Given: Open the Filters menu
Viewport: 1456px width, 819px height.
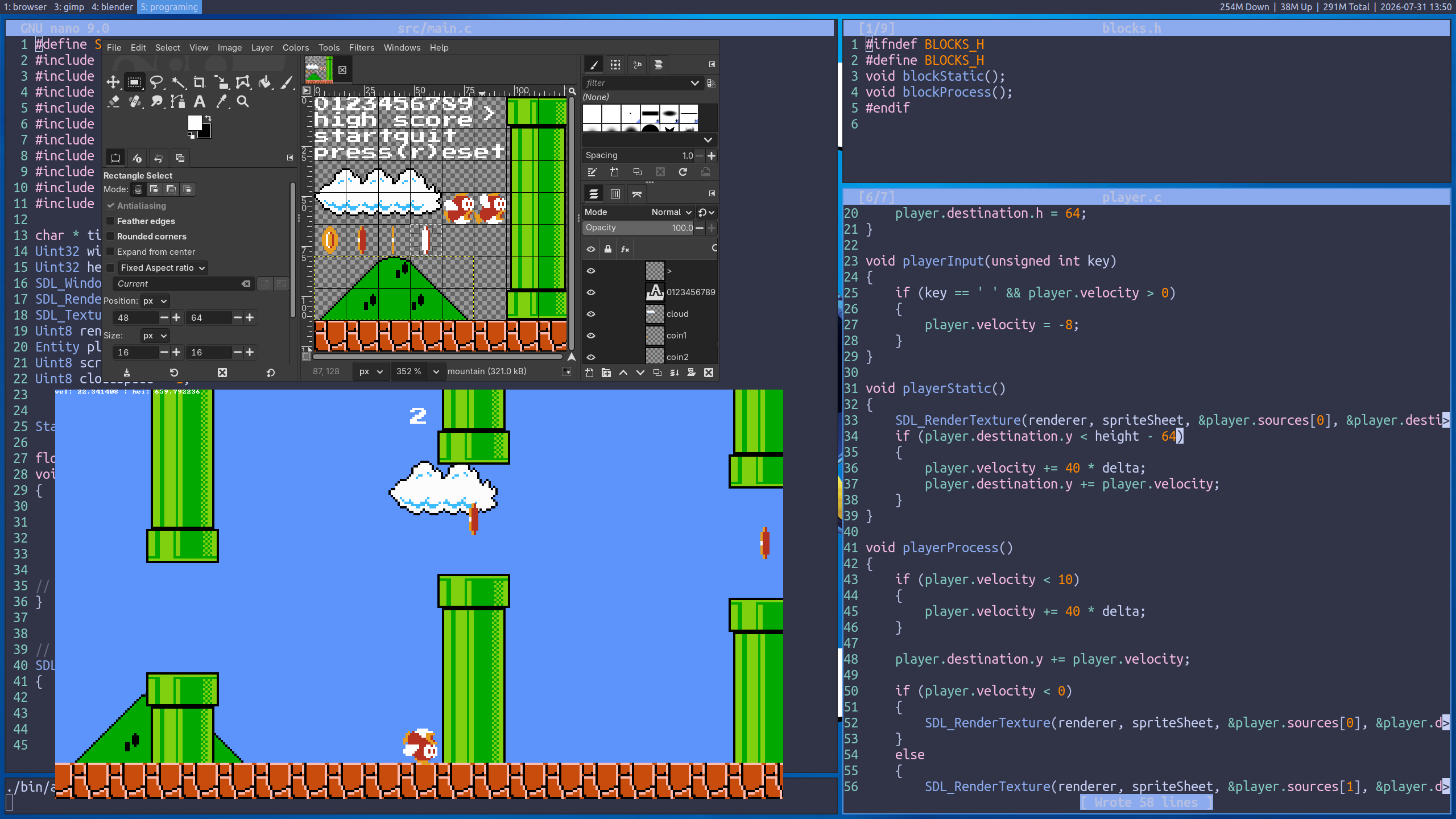Looking at the screenshot, I should tap(362, 48).
